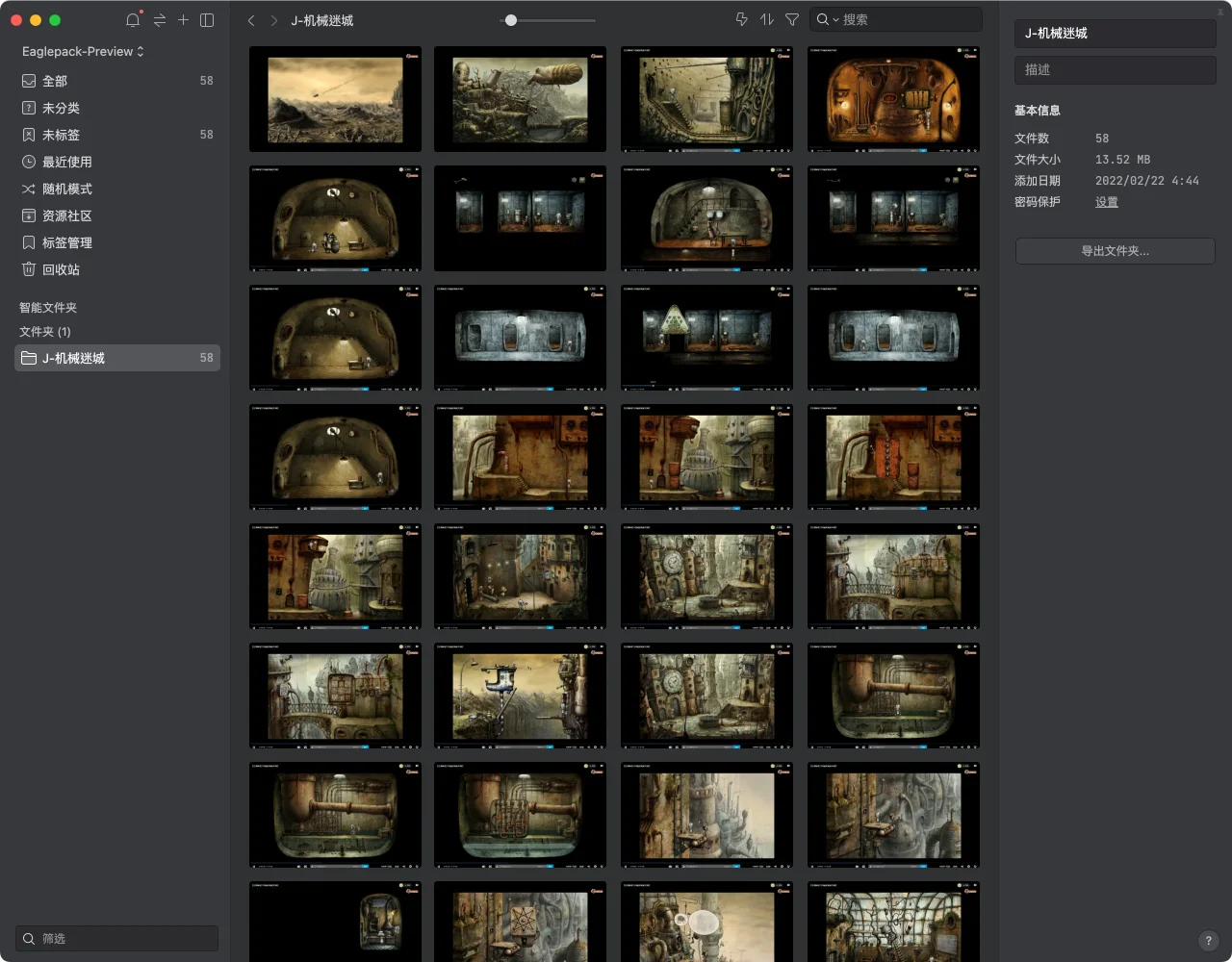
Task: Click the J-机械迷城 title in toolbar
Action: pyautogui.click(x=322, y=20)
